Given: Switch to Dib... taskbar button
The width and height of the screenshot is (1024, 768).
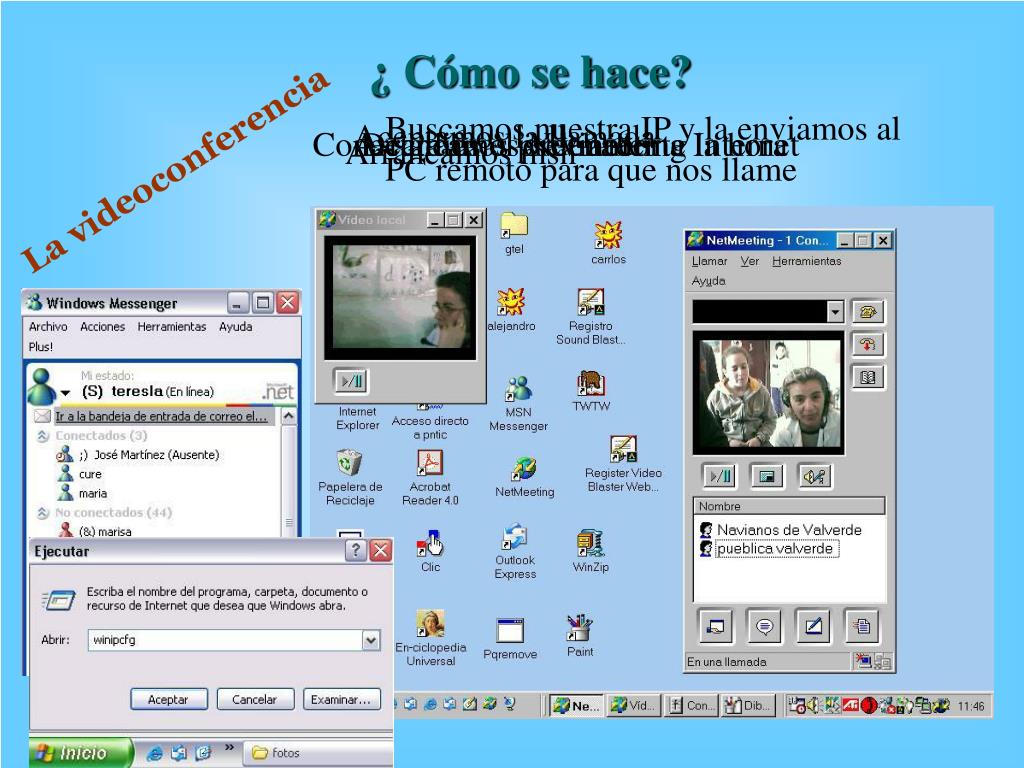Looking at the screenshot, I should 748,705.
